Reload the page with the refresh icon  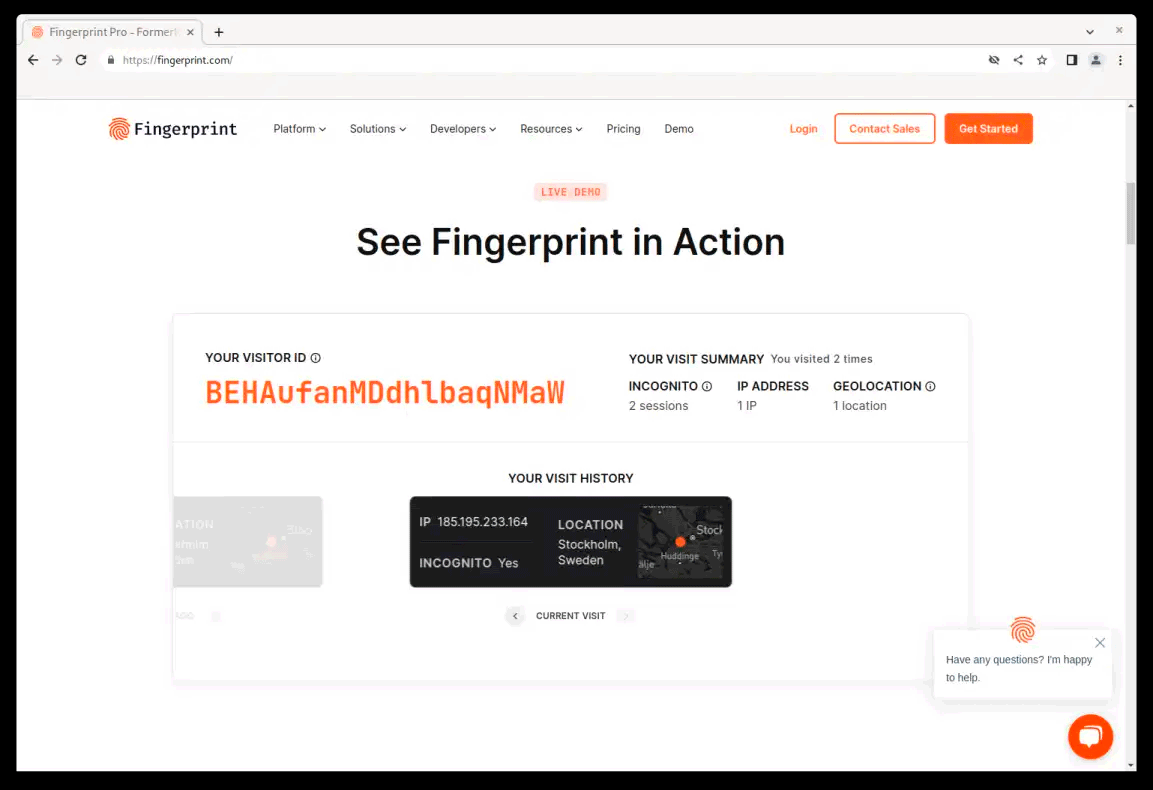(81, 60)
